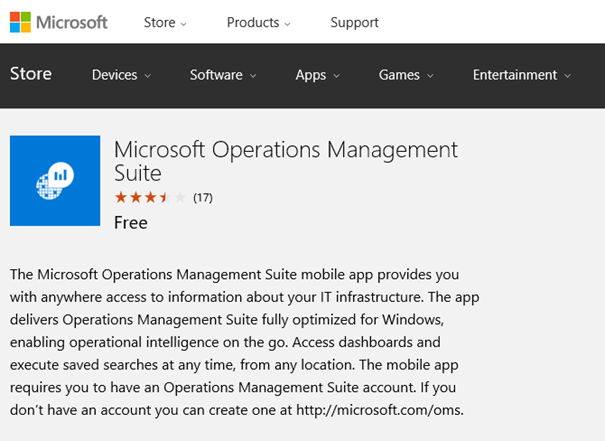The height and width of the screenshot is (441, 605).
Task: Open the Support page link
Action: pyautogui.click(x=354, y=23)
